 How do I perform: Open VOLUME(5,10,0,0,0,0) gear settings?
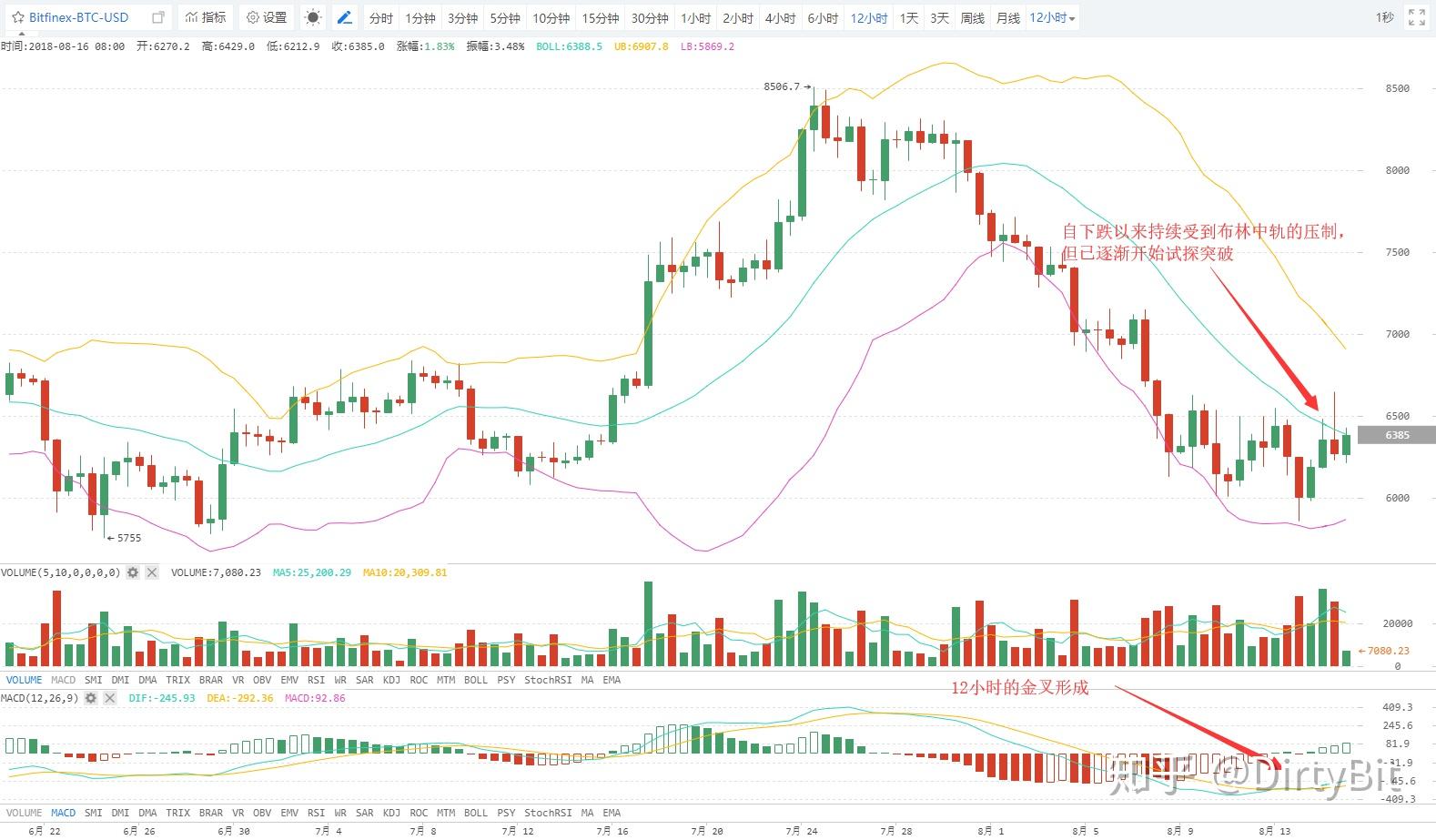tap(133, 572)
